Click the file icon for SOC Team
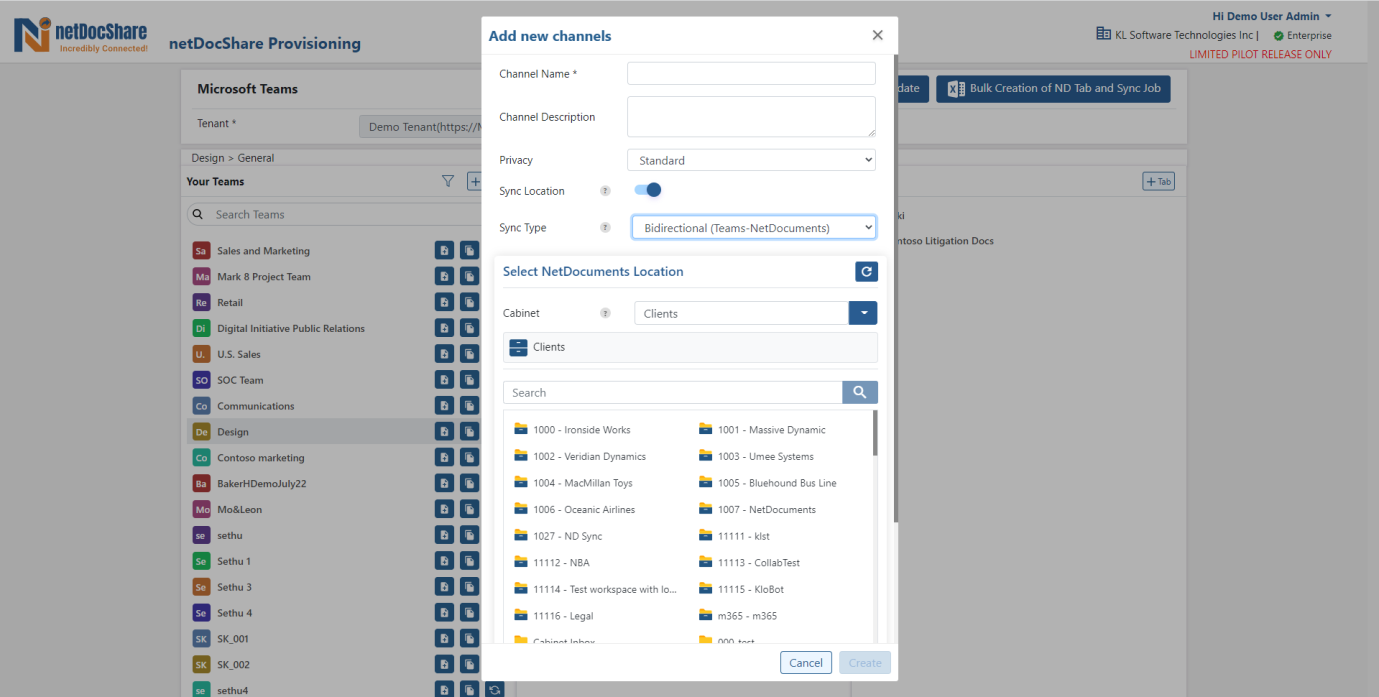Viewport: 1379px width, 697px height. pyautogui.click(x=444, y=380)
